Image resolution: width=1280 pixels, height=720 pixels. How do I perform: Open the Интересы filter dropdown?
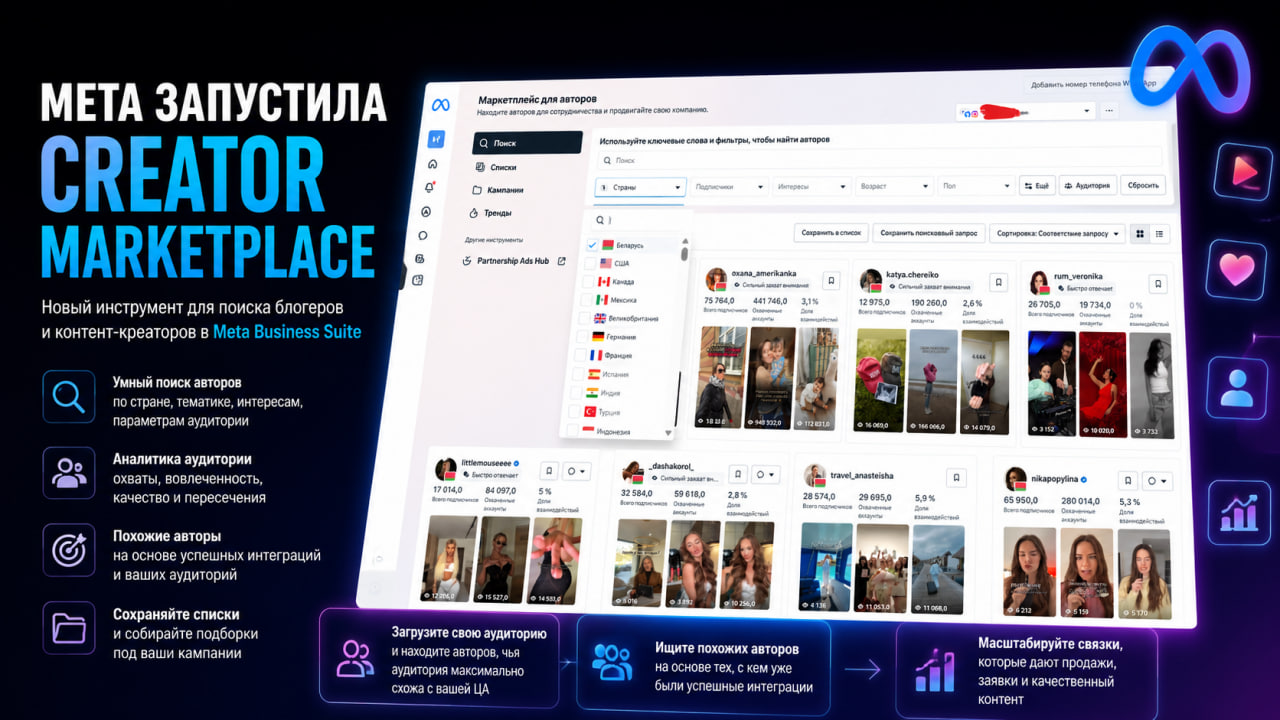(810, 187)
